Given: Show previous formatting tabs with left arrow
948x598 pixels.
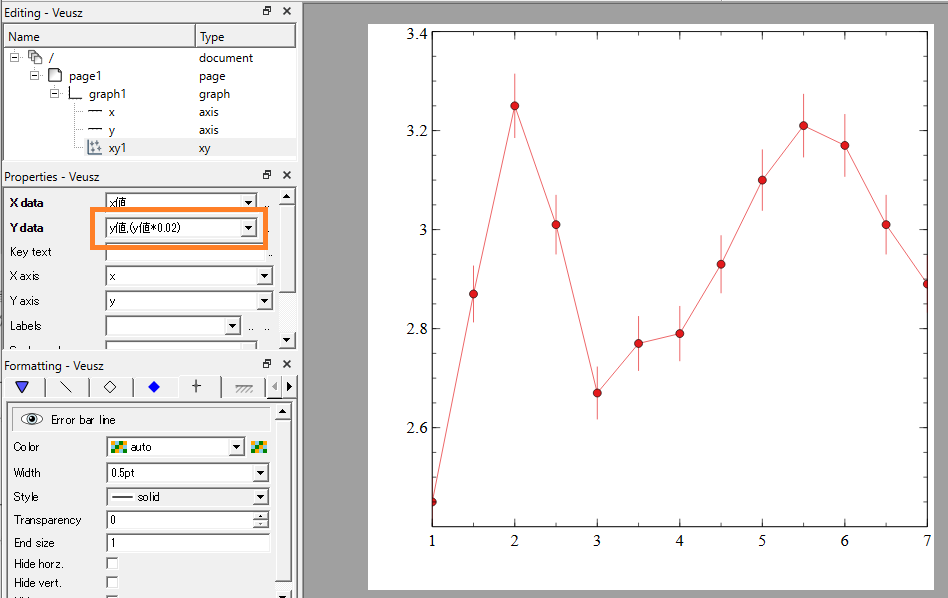Looking at the screenshot, I should click(x=275, y=386).
